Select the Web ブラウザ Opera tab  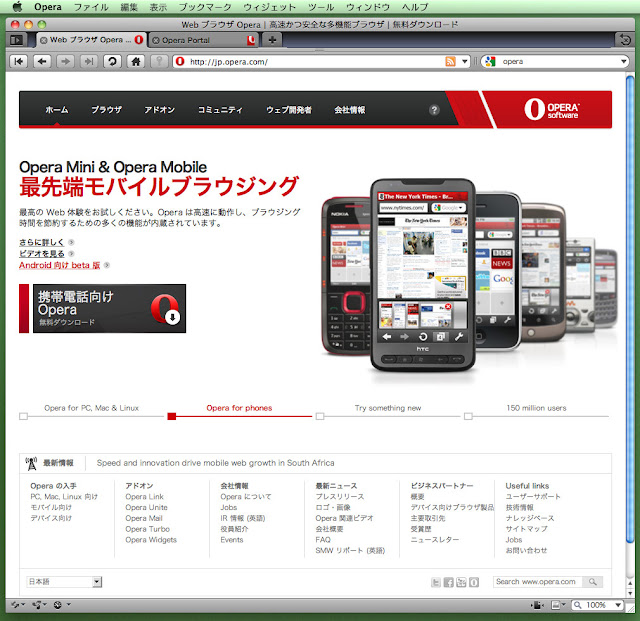[x=91, y=40]
